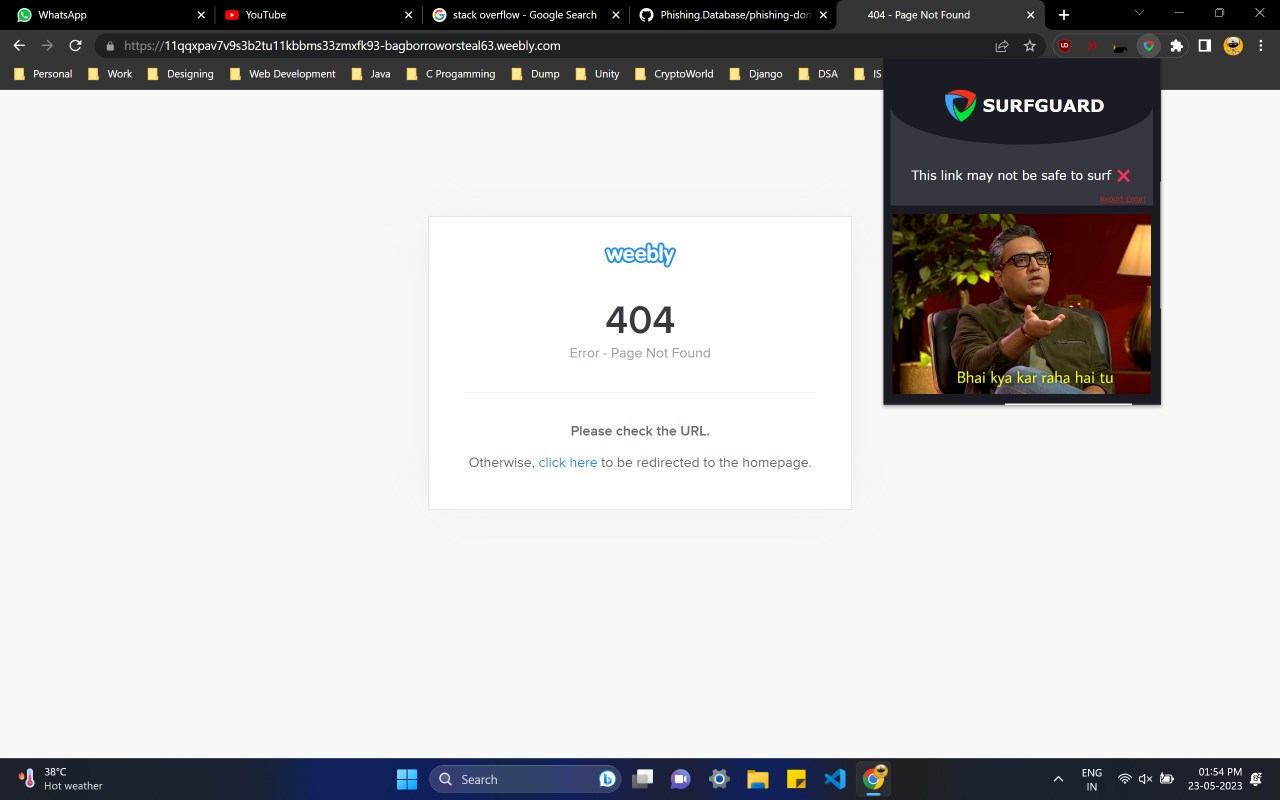Screen dimensions: 1280x800
Task: Switch to the Phishing.Database GitHub tab
Action: click(x=734, y=15)
